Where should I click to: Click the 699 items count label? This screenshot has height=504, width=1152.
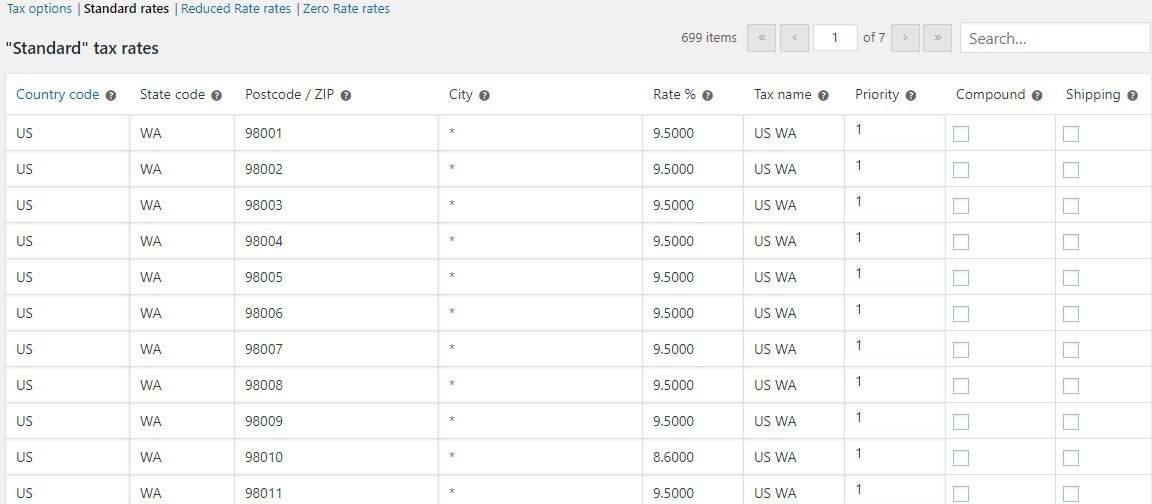(708, 37)
